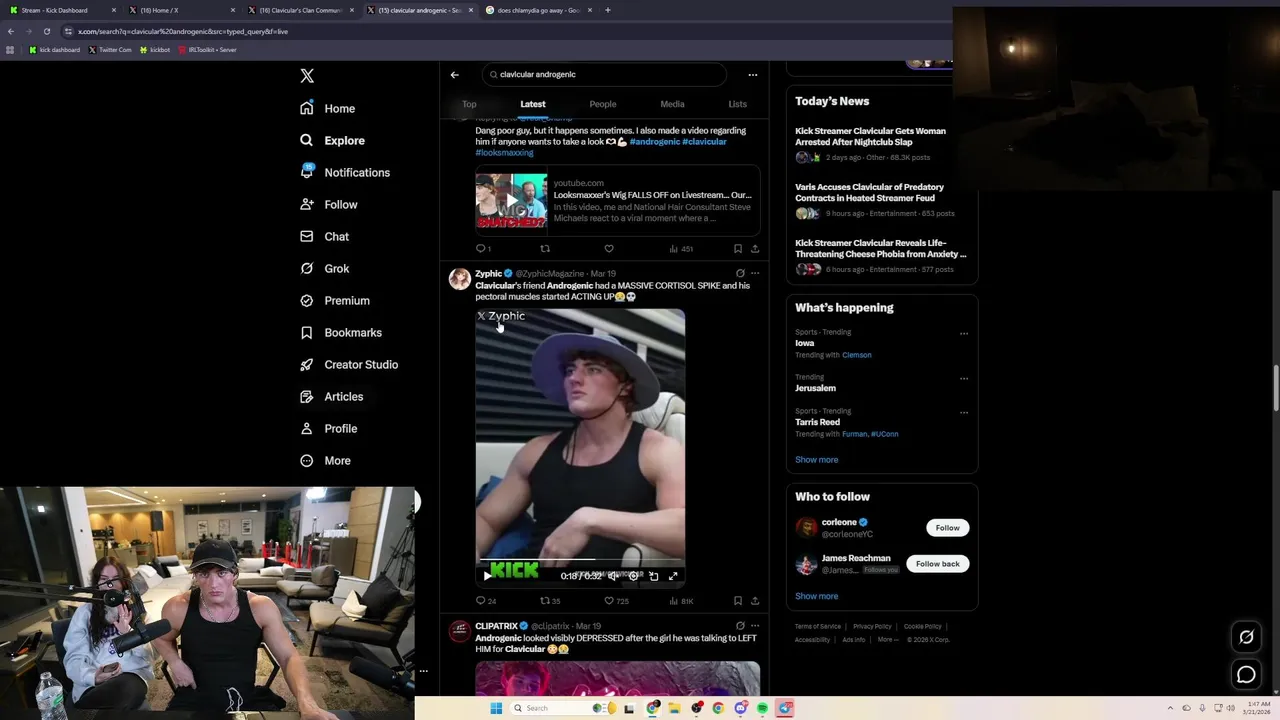
Task: Follow back James Reachman
Action: click(x=937, y=564)
